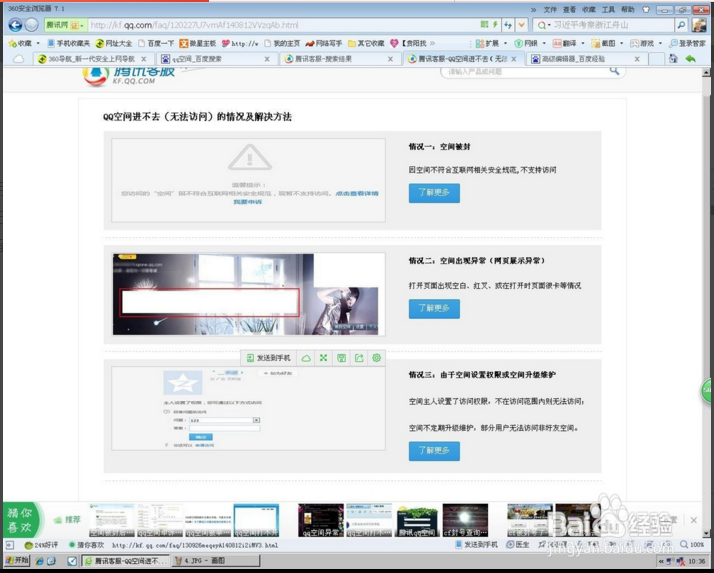Click the search box with 习近平 text
The image size is (714, 573).
612,25
